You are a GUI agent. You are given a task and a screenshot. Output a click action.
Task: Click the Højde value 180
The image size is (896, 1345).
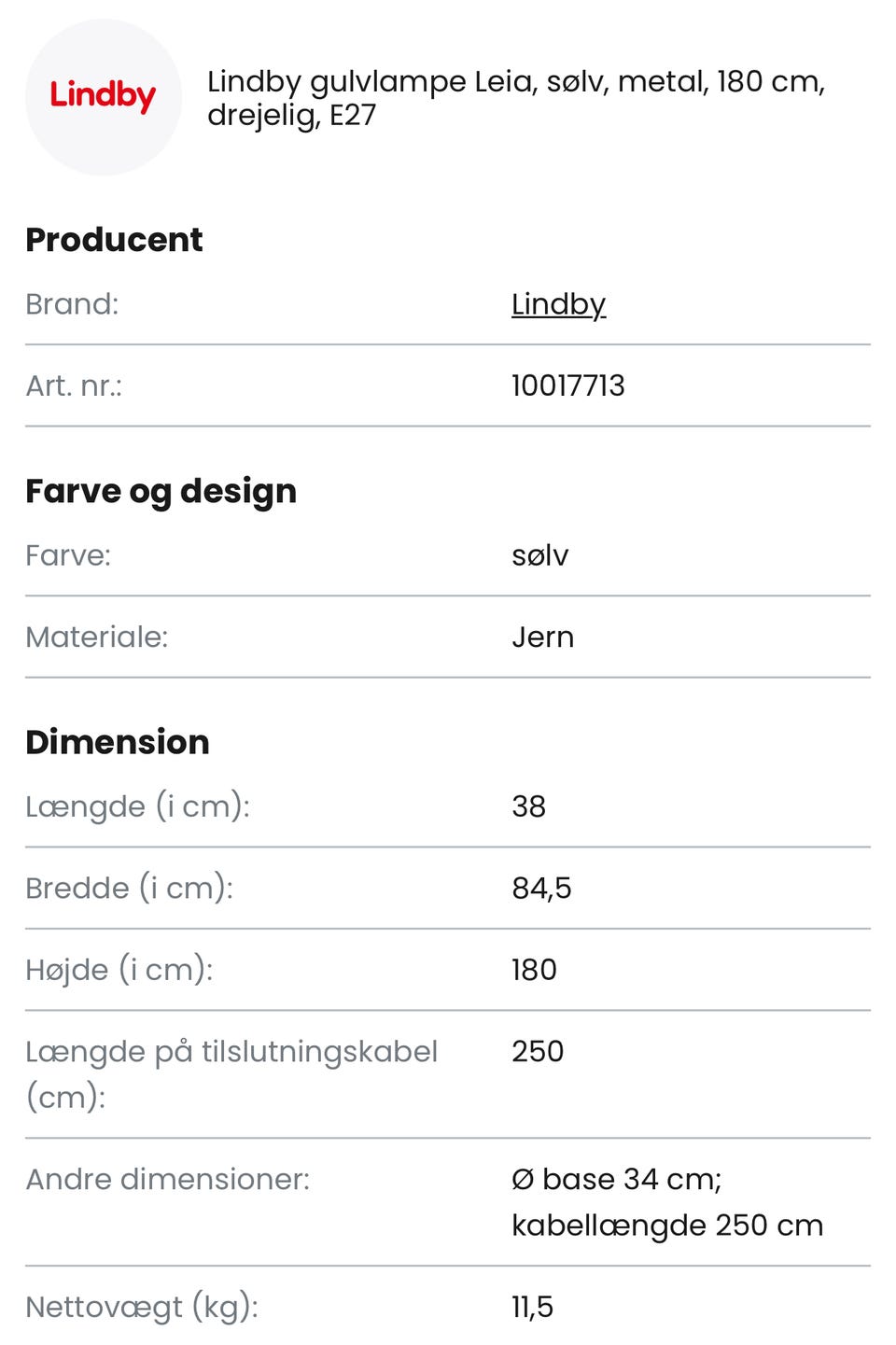tap(534, 970)
